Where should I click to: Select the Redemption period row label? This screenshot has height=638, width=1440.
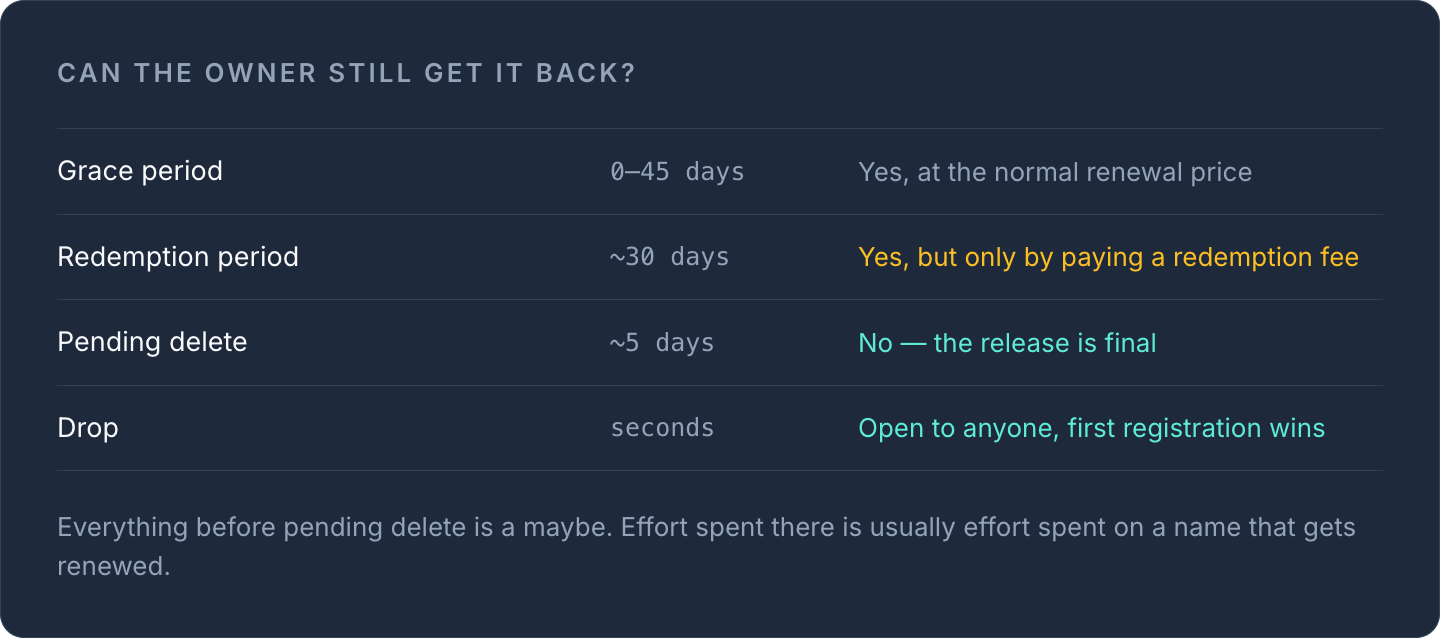click(x=178, y=257)
